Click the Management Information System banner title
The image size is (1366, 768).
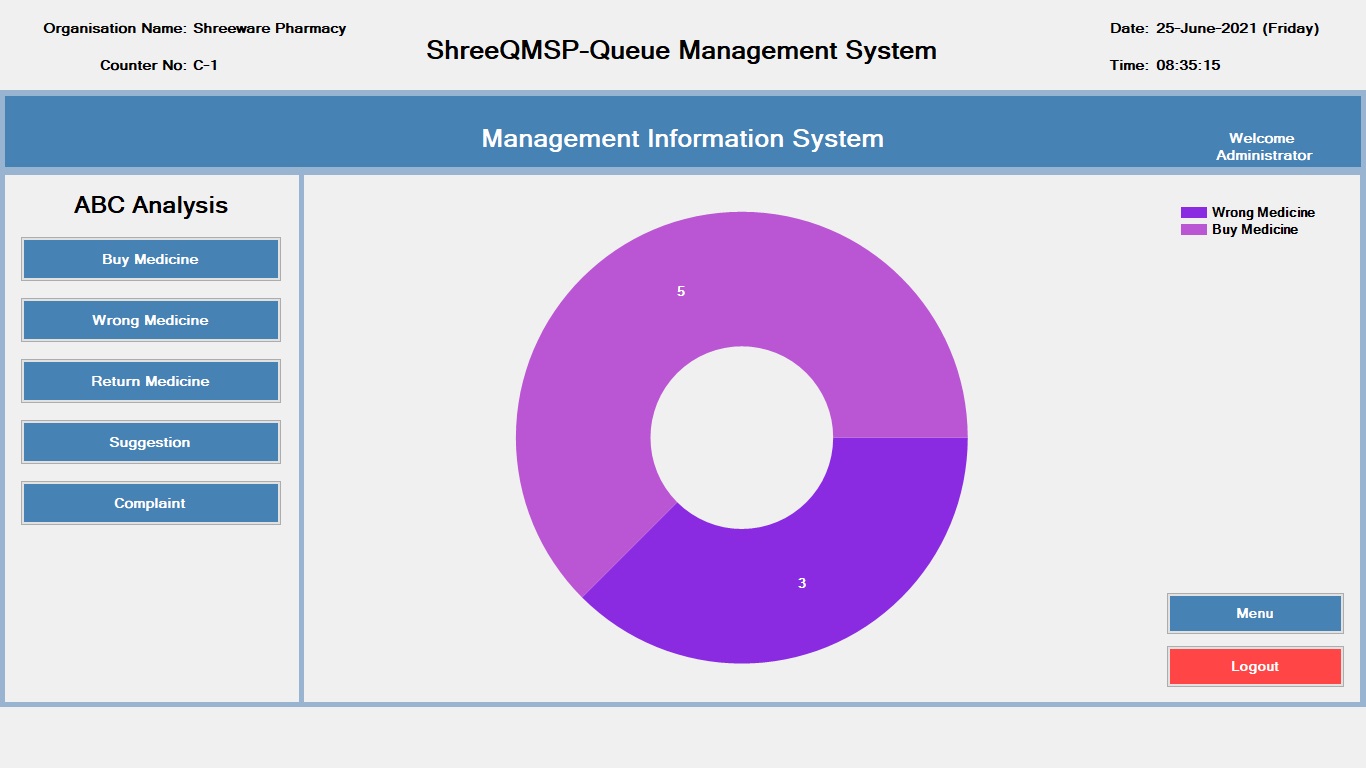tap(683, 138)
